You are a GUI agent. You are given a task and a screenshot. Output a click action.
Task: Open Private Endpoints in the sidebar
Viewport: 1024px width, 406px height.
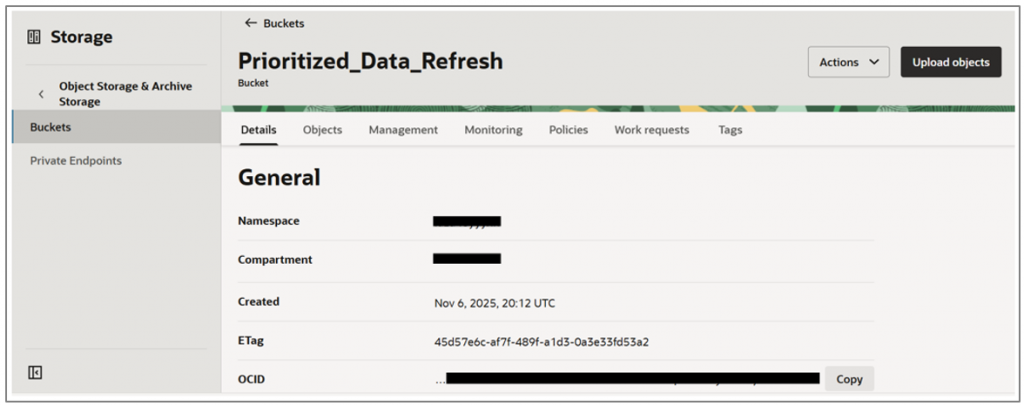(x=76, y=160)
